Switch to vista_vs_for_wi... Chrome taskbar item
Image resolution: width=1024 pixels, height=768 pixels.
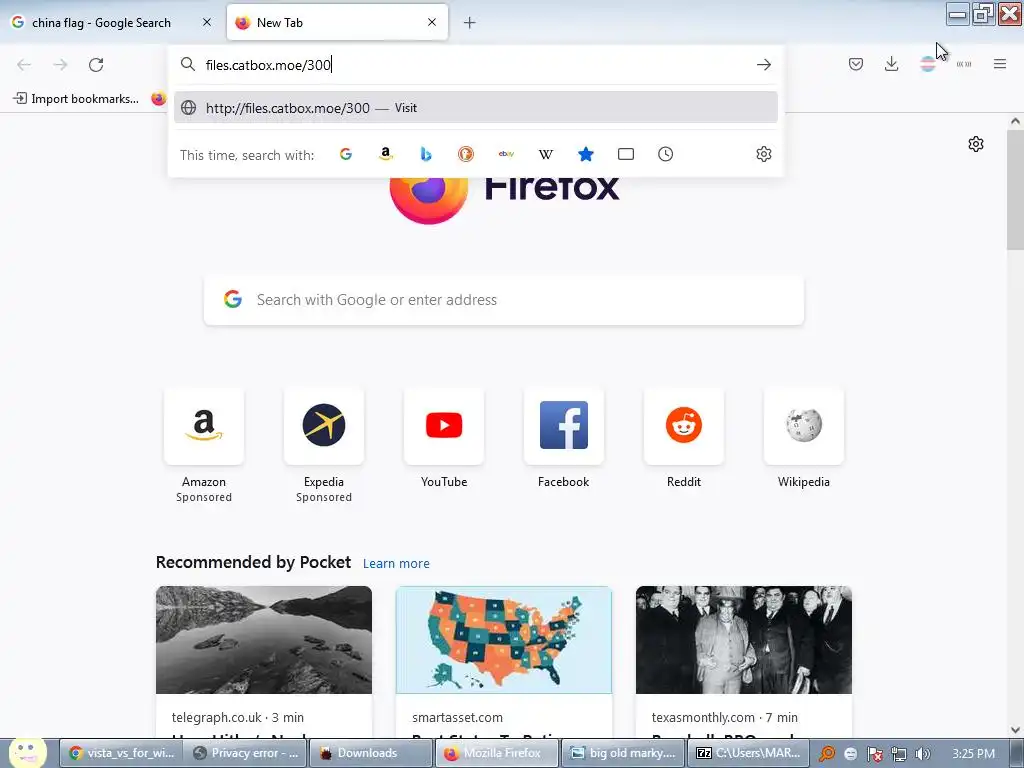click(x=121, y=753)
